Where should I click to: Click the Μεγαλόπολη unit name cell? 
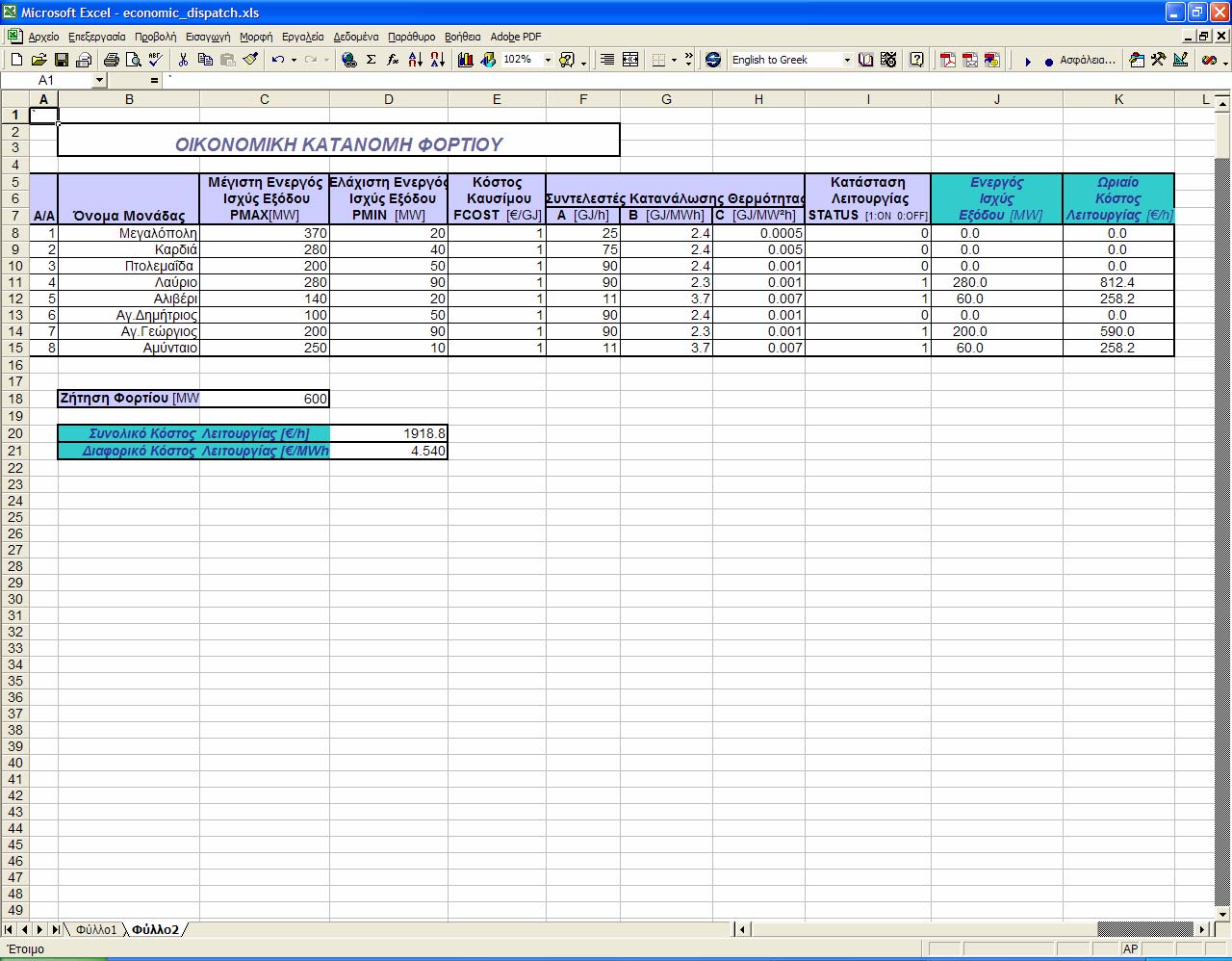point(129,233)
